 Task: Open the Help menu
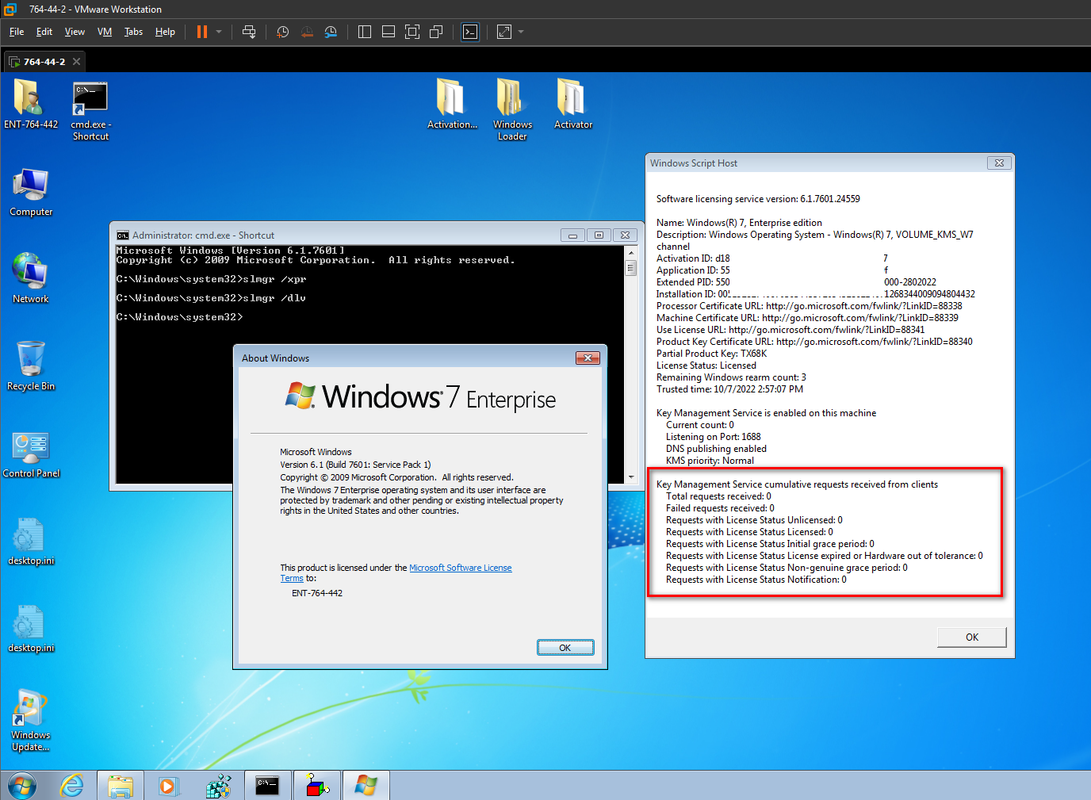(165, 32)
